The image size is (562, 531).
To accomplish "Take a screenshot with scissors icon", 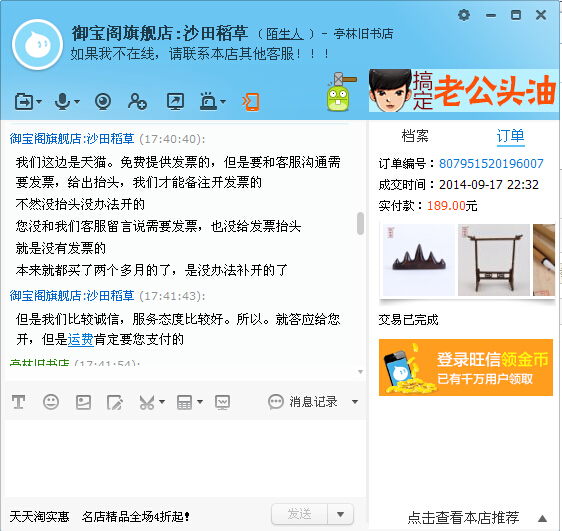I will 147,402.
